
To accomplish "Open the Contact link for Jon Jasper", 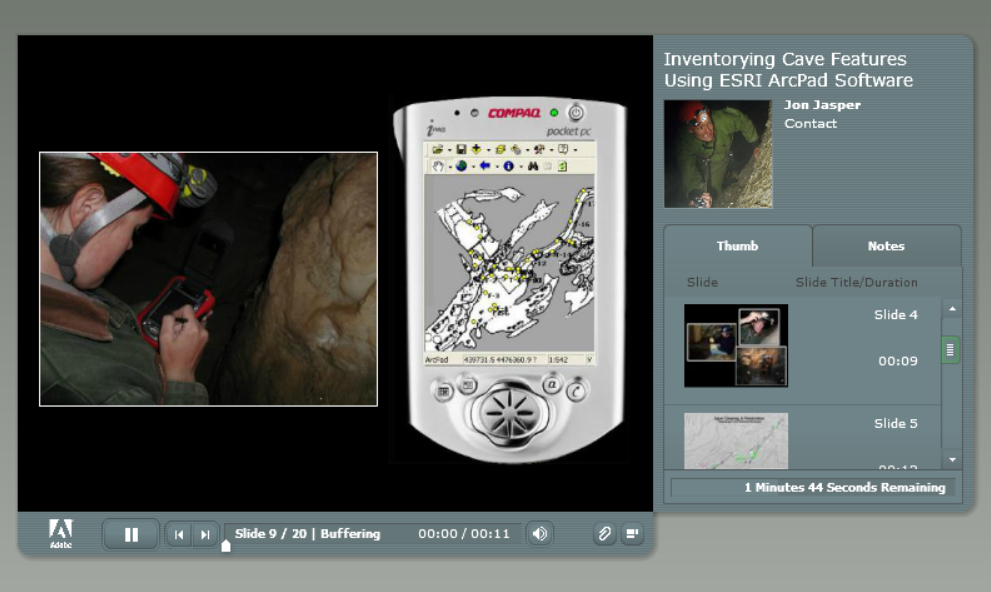I will 810,124.
